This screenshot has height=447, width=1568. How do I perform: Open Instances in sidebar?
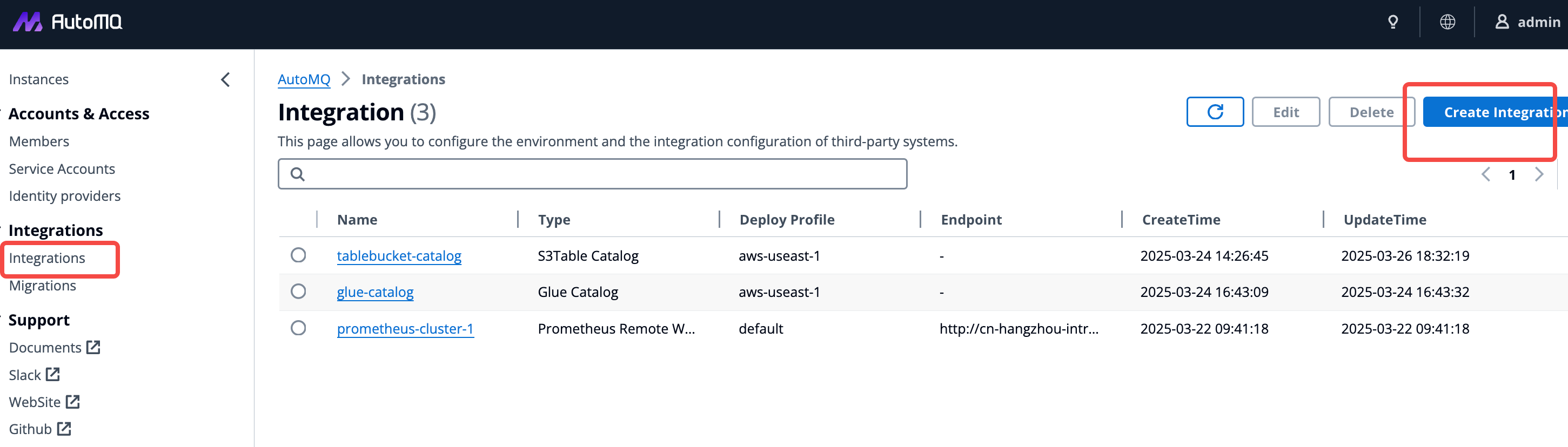pos(38,80)
